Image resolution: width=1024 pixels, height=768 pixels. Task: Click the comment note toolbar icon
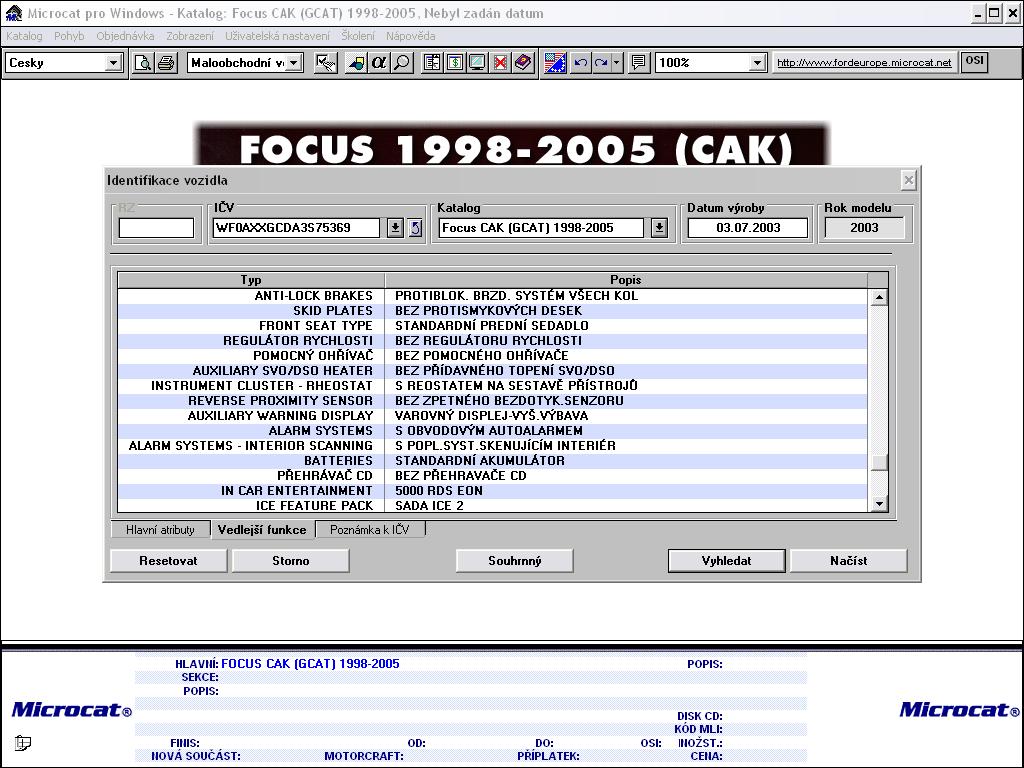tap(639, 63)
